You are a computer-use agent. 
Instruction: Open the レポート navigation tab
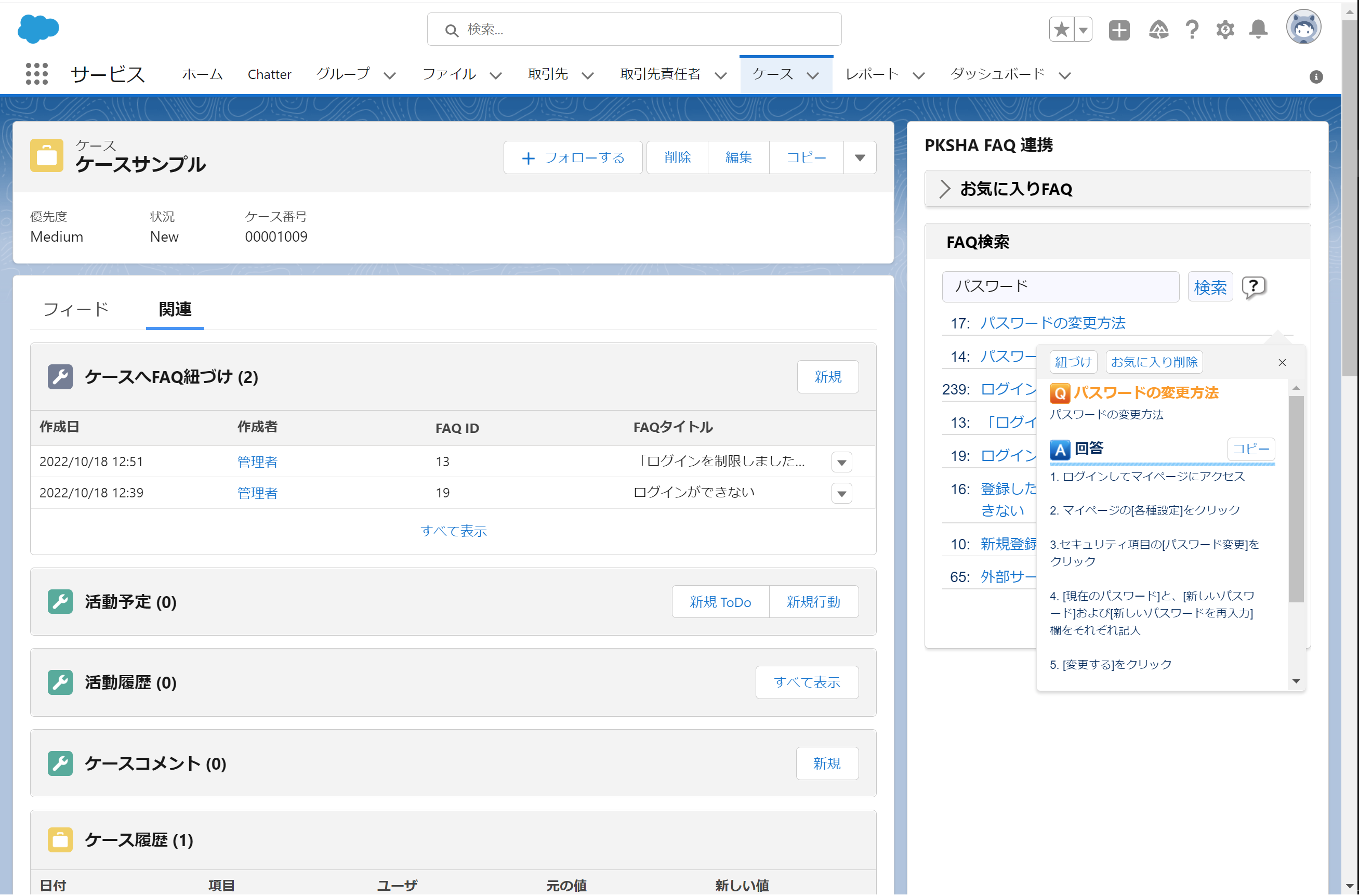[x=872, y=74]
